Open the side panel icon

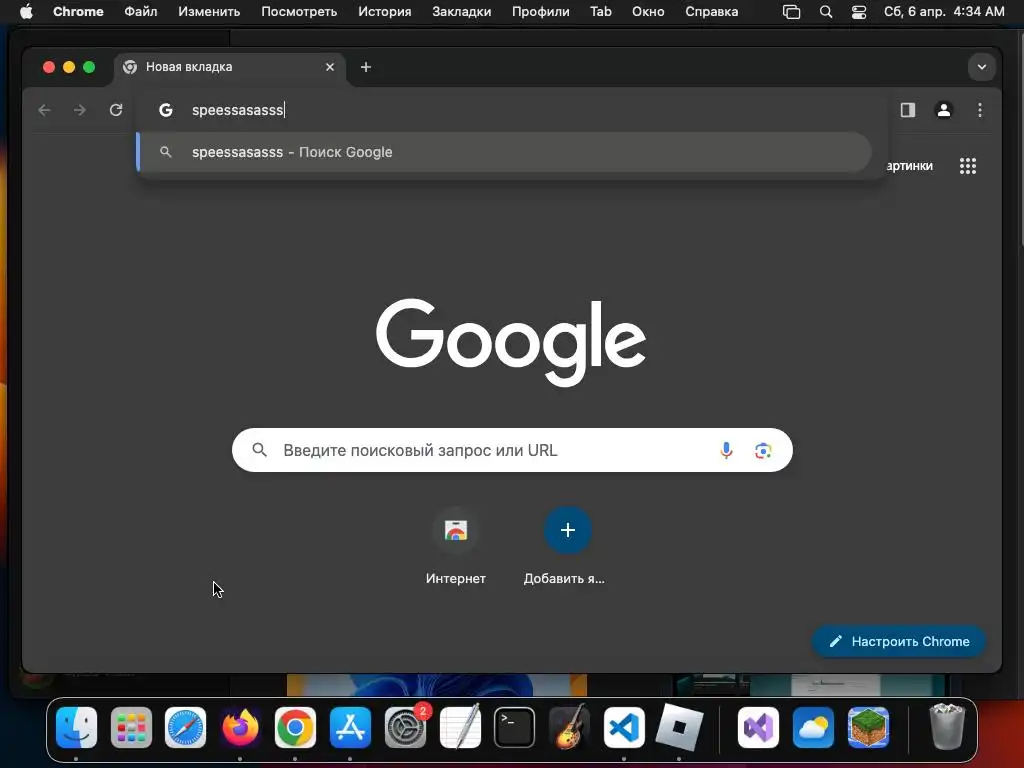pos(908,110)
